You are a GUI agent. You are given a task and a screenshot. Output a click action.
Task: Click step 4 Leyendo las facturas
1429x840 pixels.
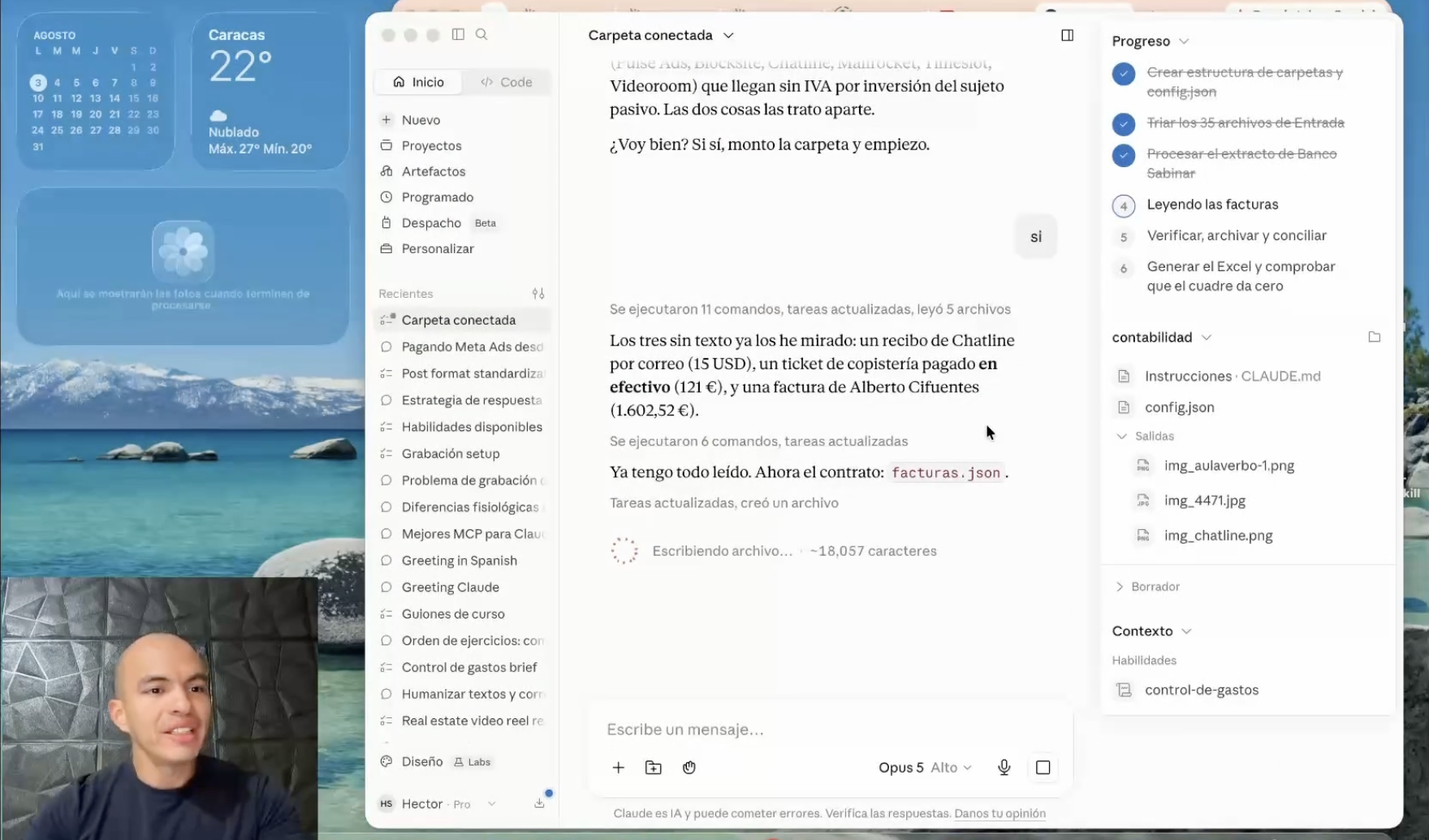click(1195, 205)
